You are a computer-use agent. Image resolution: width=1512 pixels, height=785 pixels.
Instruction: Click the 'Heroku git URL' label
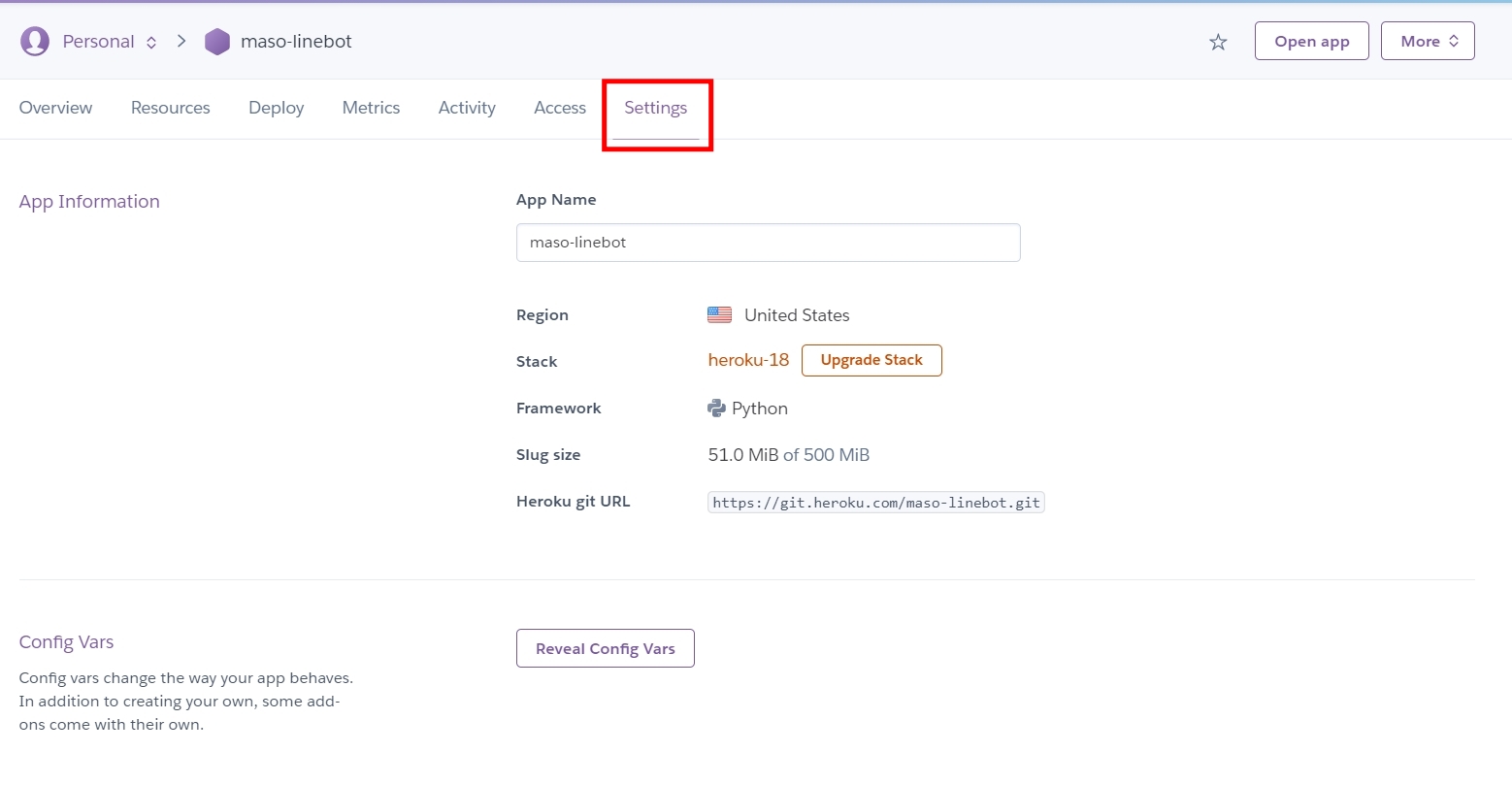574,502
